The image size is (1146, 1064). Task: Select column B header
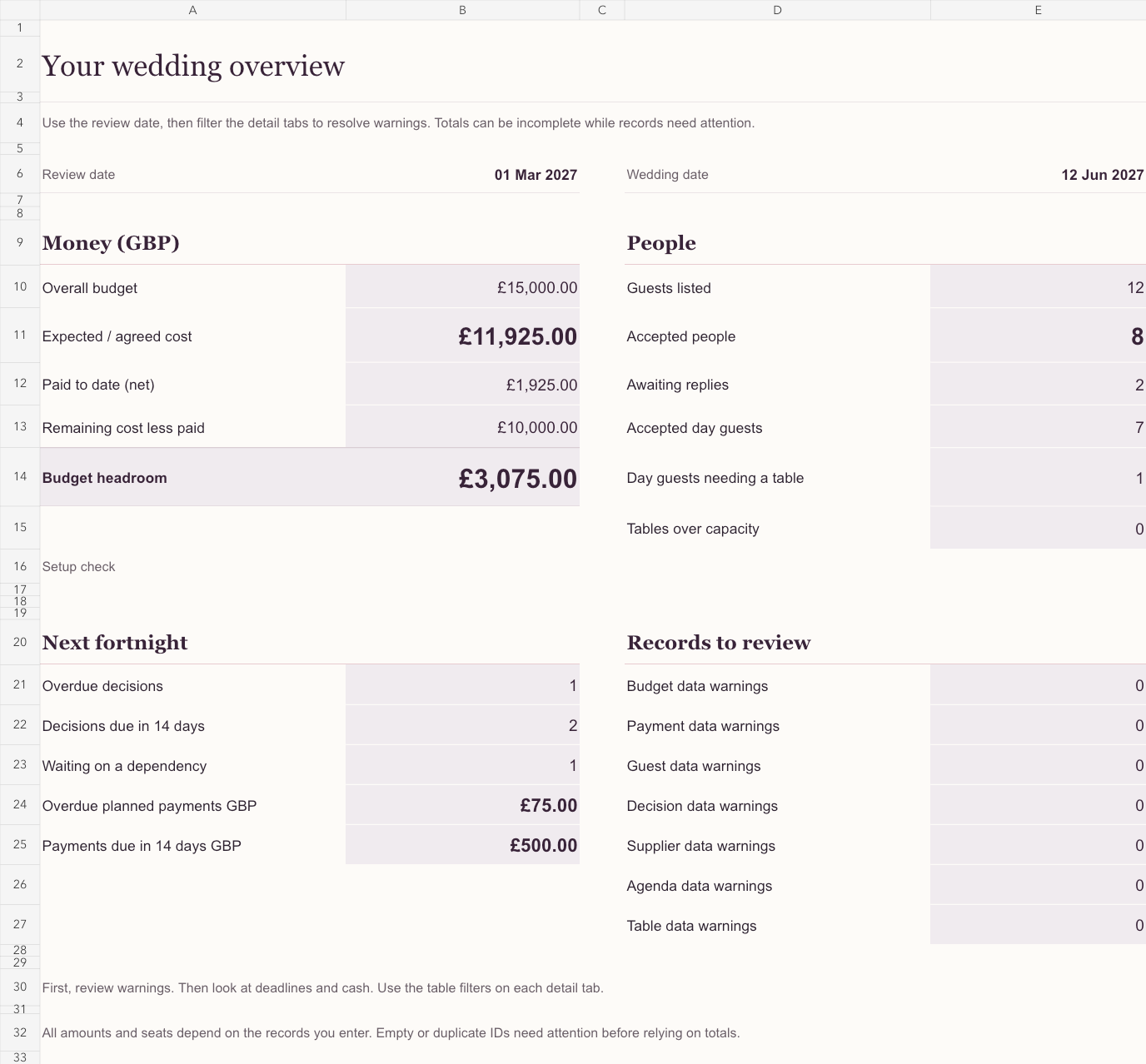[462, 10]
